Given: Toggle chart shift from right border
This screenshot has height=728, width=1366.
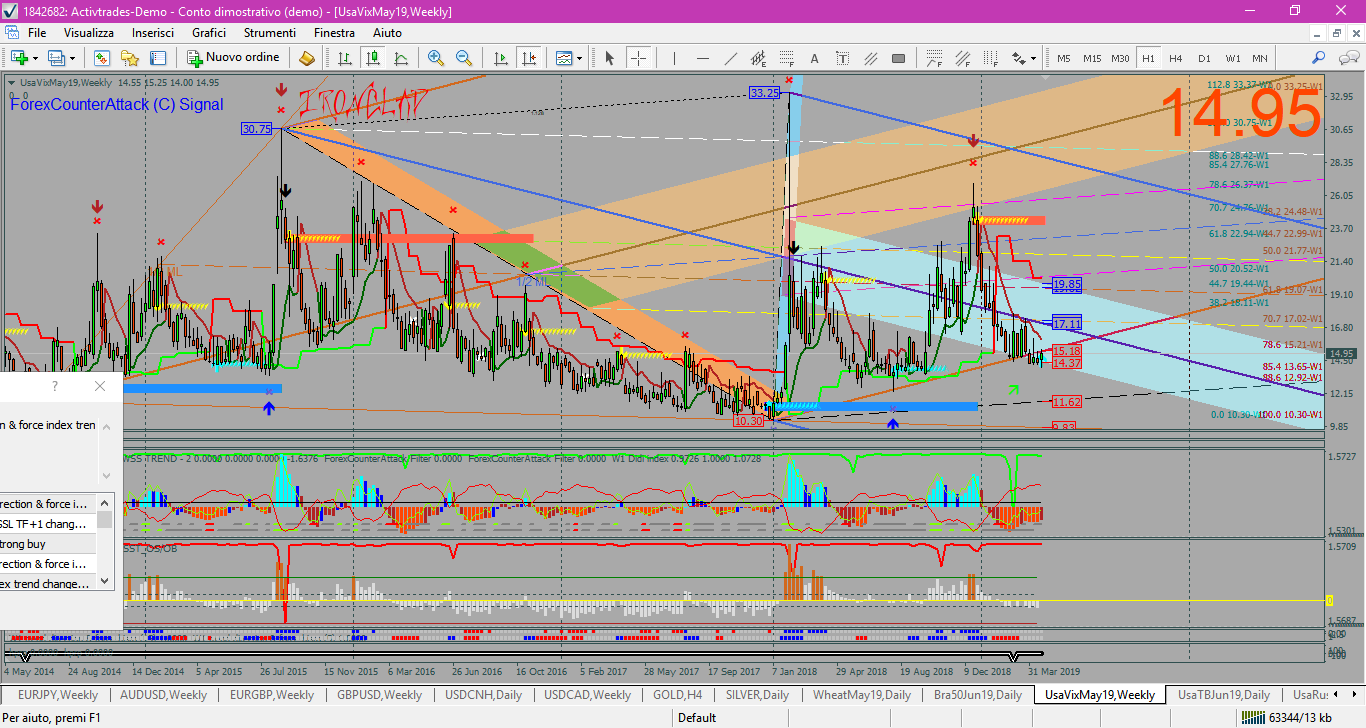Looking at the screenshot, I should click(x=529, y=58).
